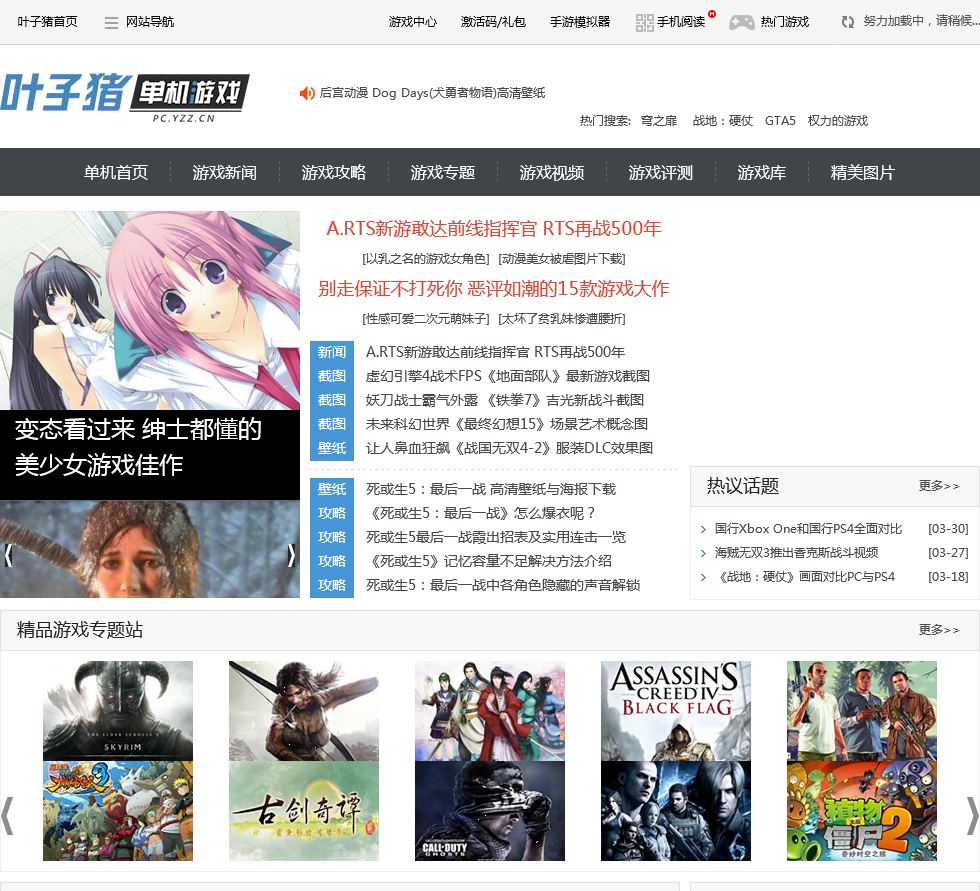Click the 新闻 category tag
This screenshot has height=891, width=980.
point(332,352)
